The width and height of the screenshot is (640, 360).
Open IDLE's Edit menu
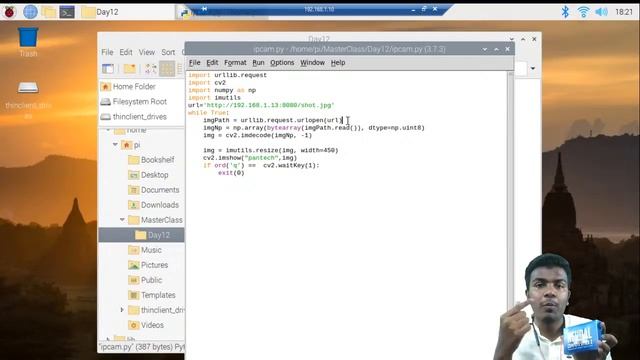[212, 62]
